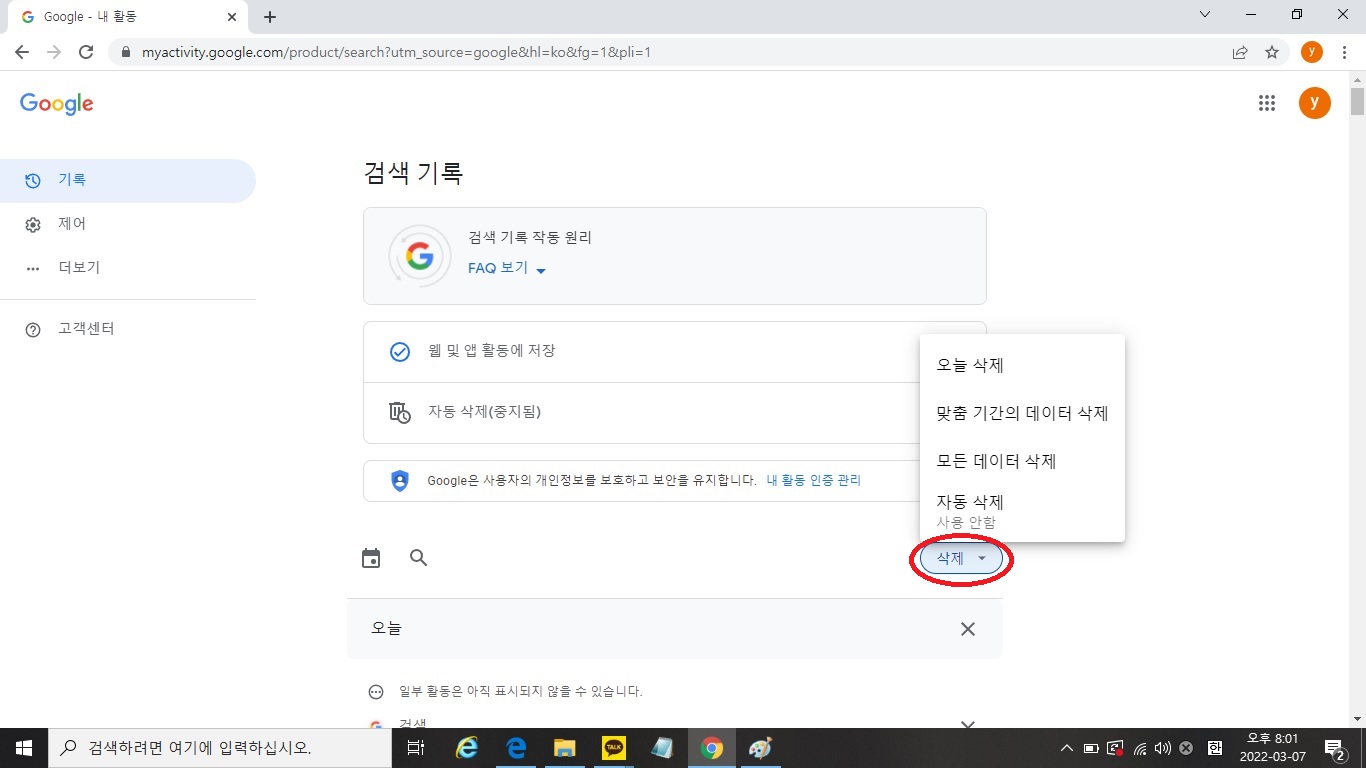Open the volume control in the tray
The height and width of the screenshot is (768, 1366).
1162,748
